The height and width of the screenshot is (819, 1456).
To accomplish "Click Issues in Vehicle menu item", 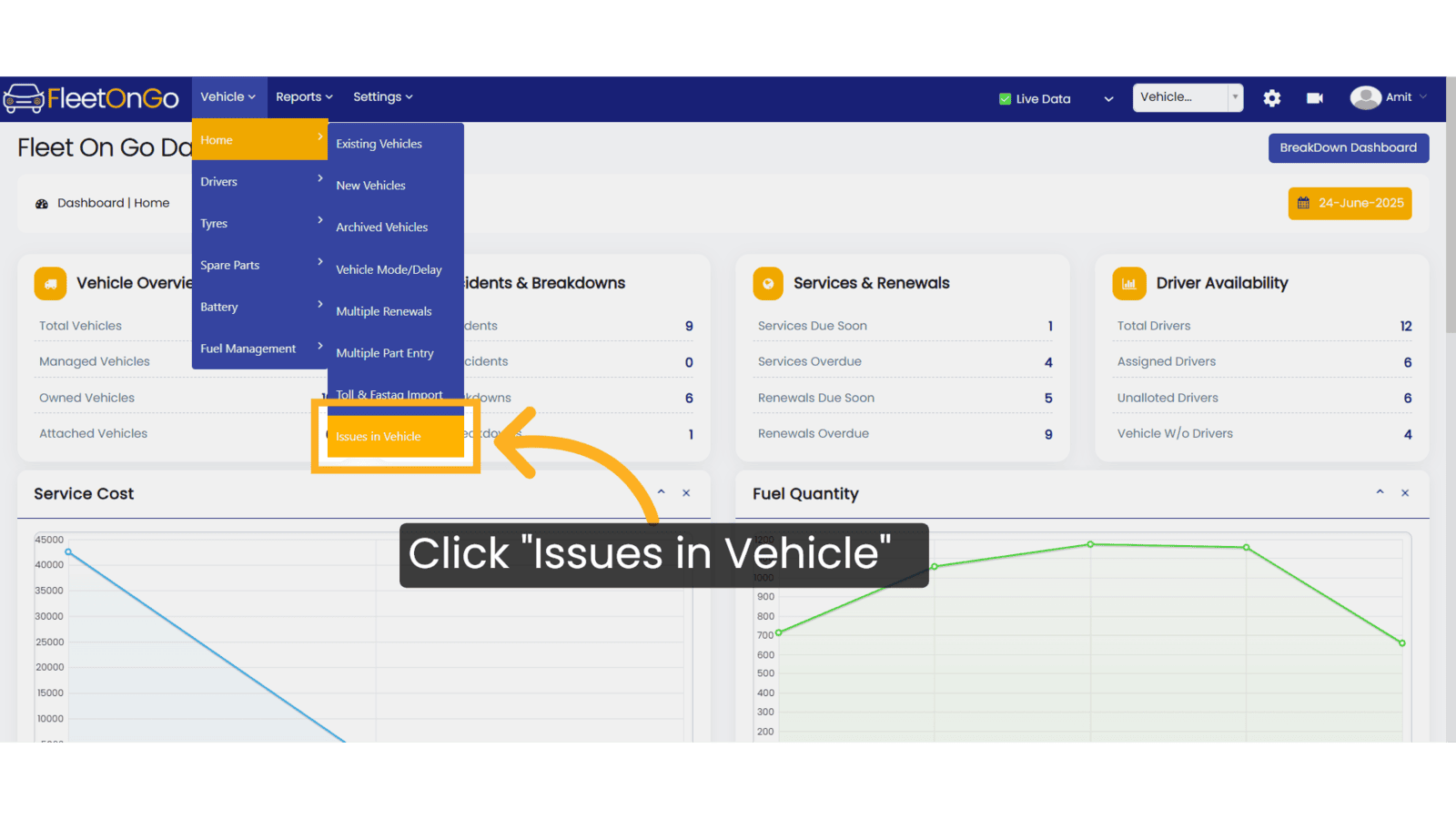I will (x=395, y=437).
